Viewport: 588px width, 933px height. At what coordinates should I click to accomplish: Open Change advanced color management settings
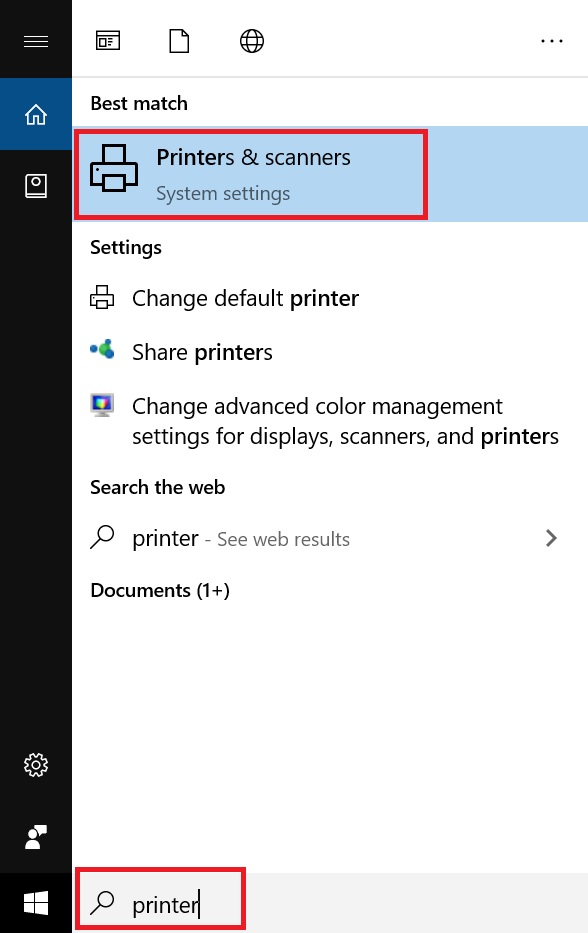click(330, 421)
